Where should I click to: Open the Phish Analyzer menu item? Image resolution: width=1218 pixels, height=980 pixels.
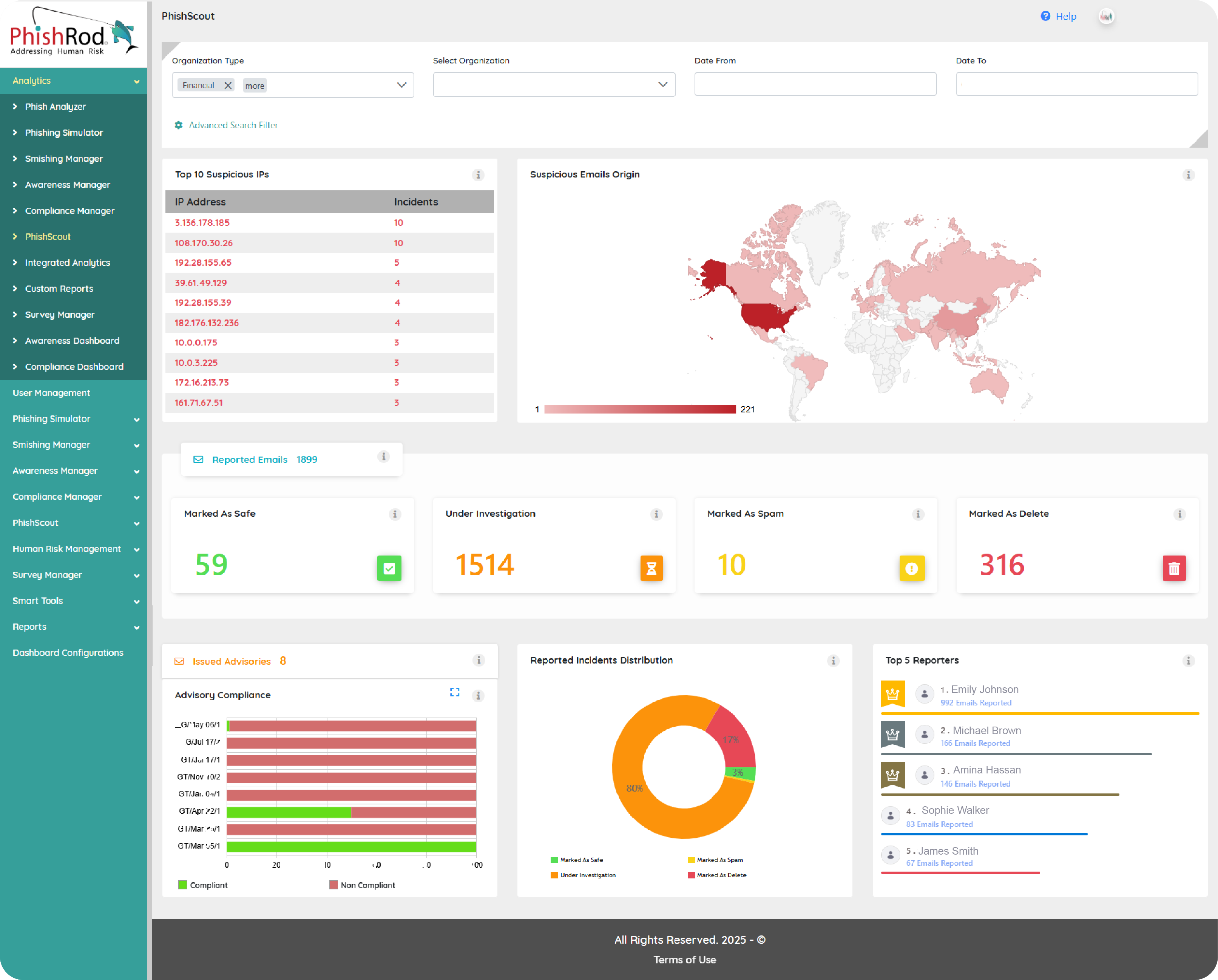click(56, 106)
